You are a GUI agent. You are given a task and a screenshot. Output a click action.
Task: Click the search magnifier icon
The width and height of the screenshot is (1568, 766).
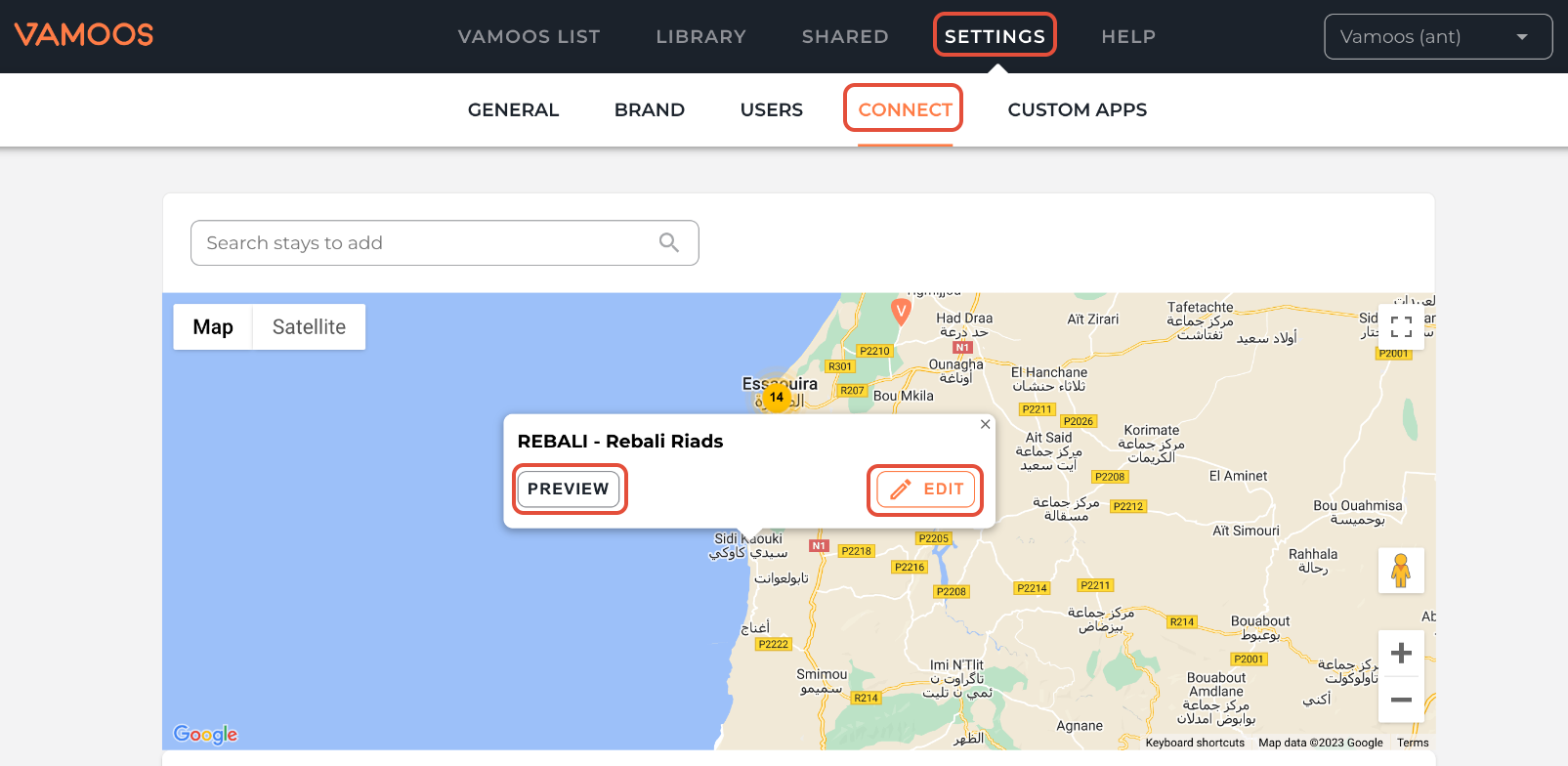(668, 242)
